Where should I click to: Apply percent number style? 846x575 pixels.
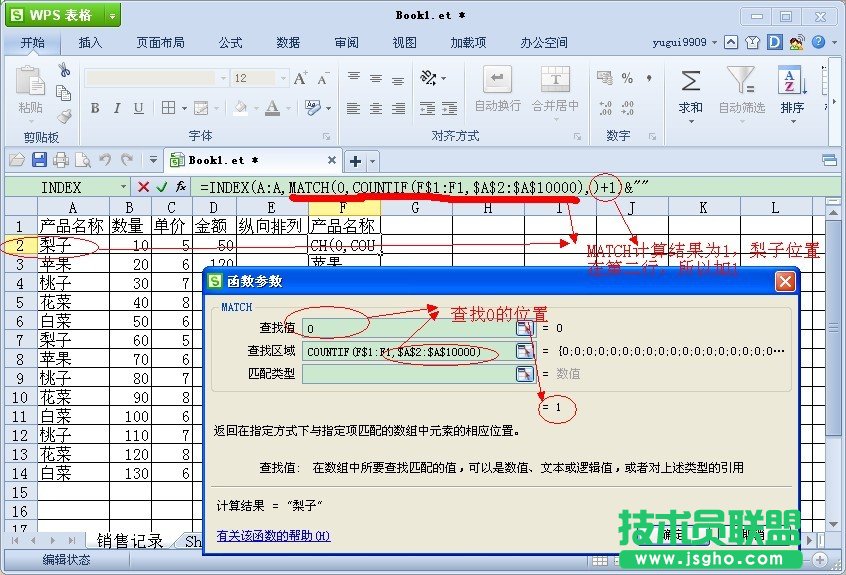click(x=627, y=79)
